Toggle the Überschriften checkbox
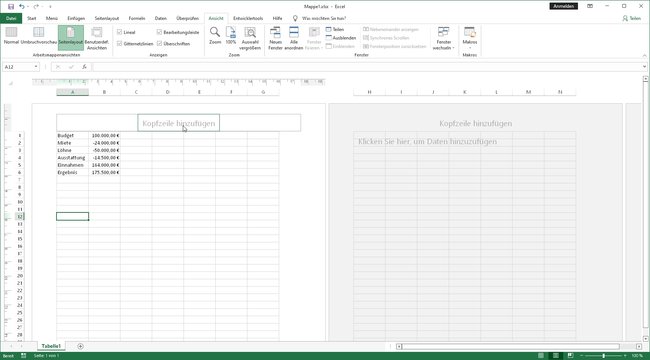This screenshot has width=650, height=360. click(x=160, y=44)
